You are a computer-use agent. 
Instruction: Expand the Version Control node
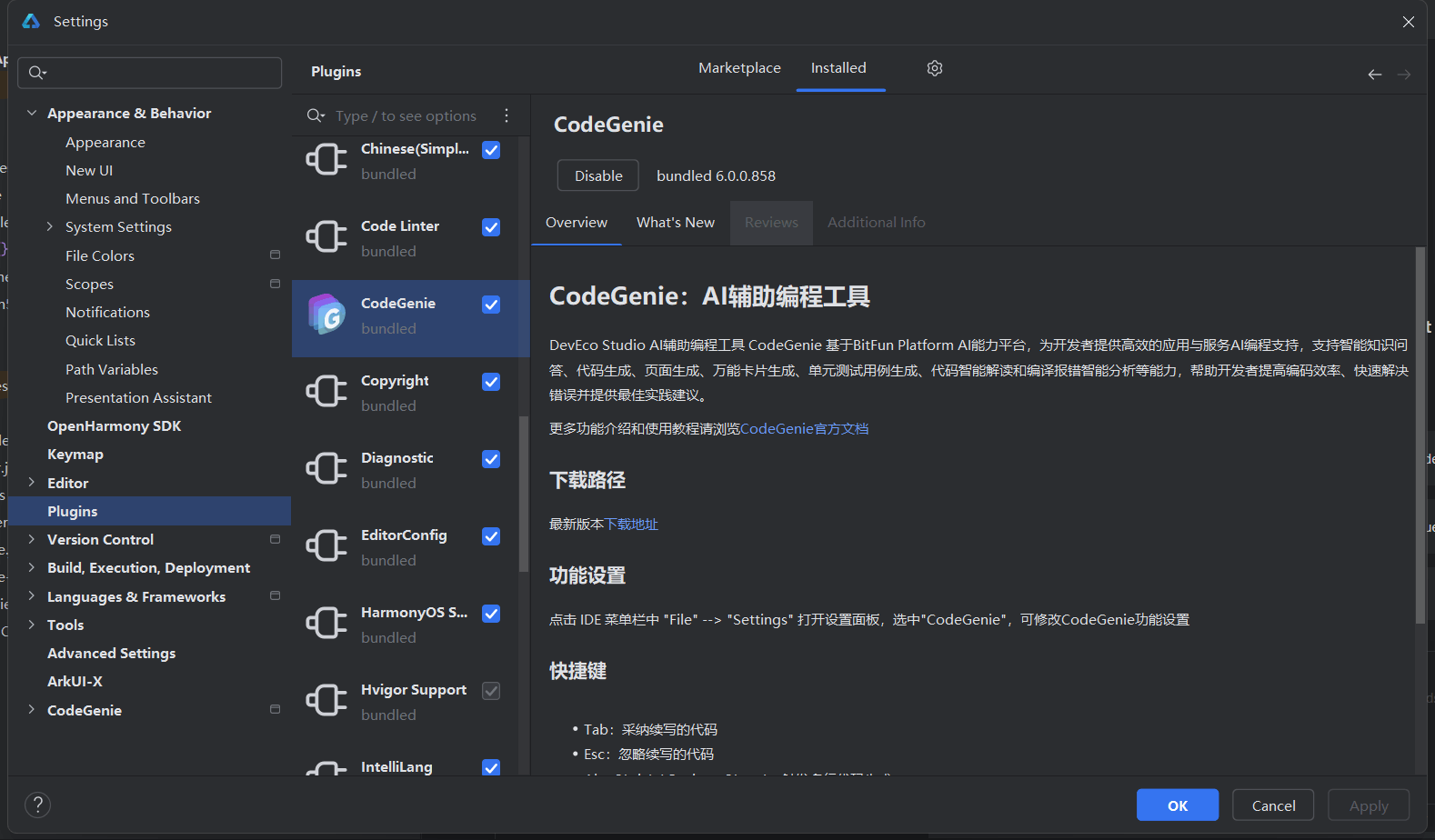[32, 539]
